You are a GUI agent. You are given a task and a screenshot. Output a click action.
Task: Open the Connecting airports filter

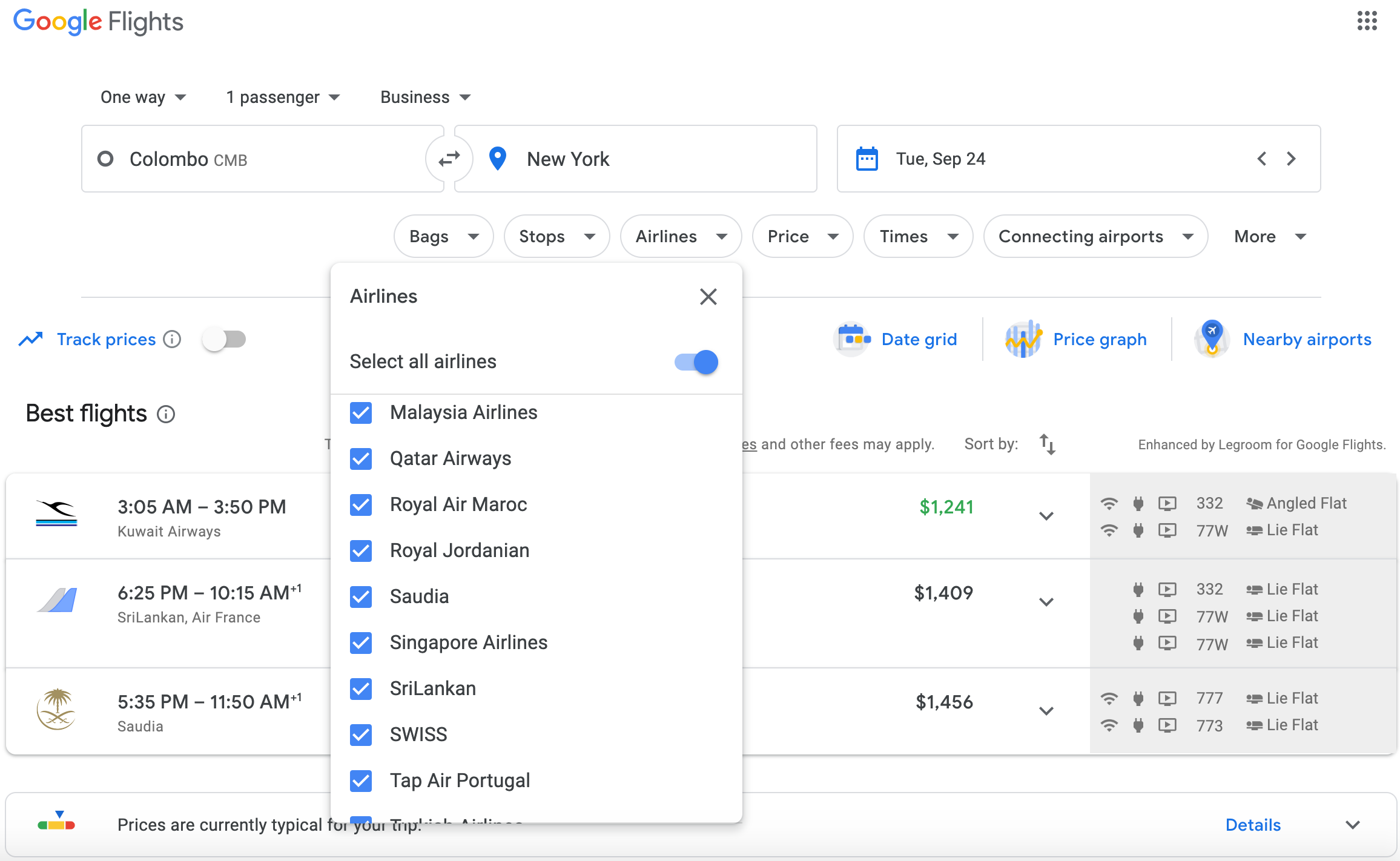tap(1095, 237)
